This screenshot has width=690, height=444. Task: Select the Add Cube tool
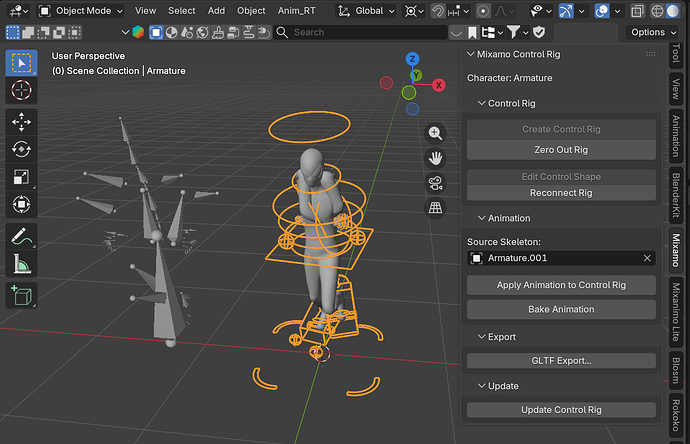[21, 295]
